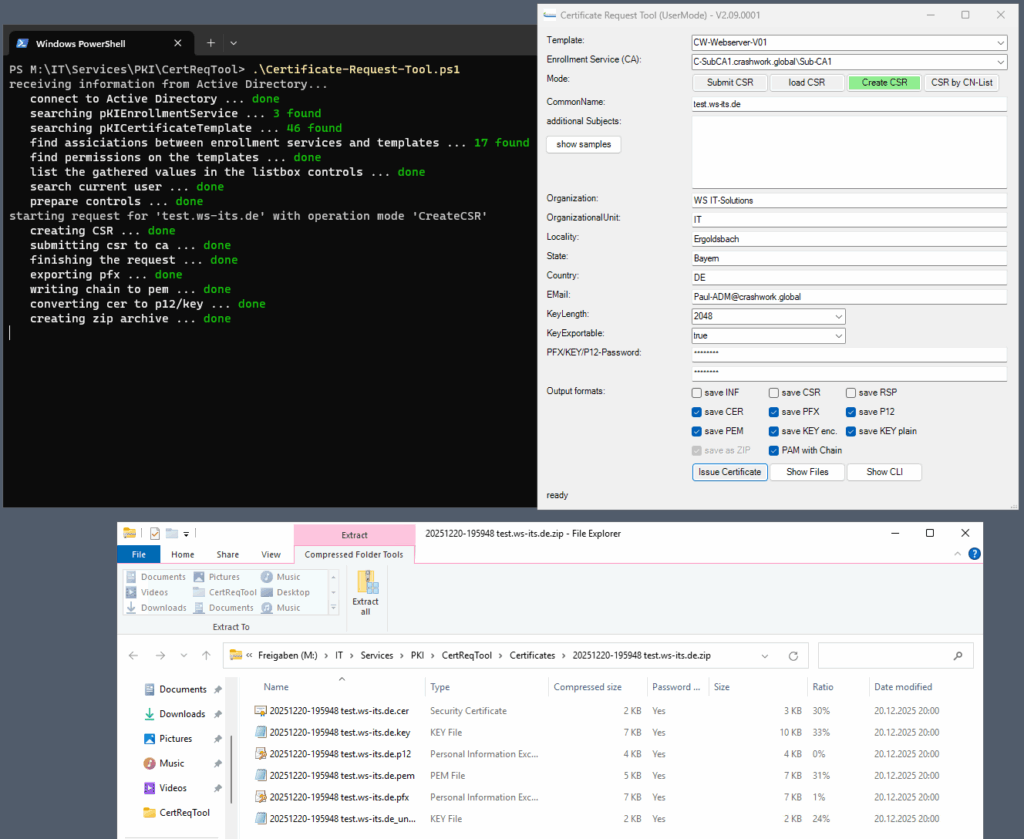1024x839 pixels.
Task: Expand the KeyLength combo box
Action: tap(838, 317)
